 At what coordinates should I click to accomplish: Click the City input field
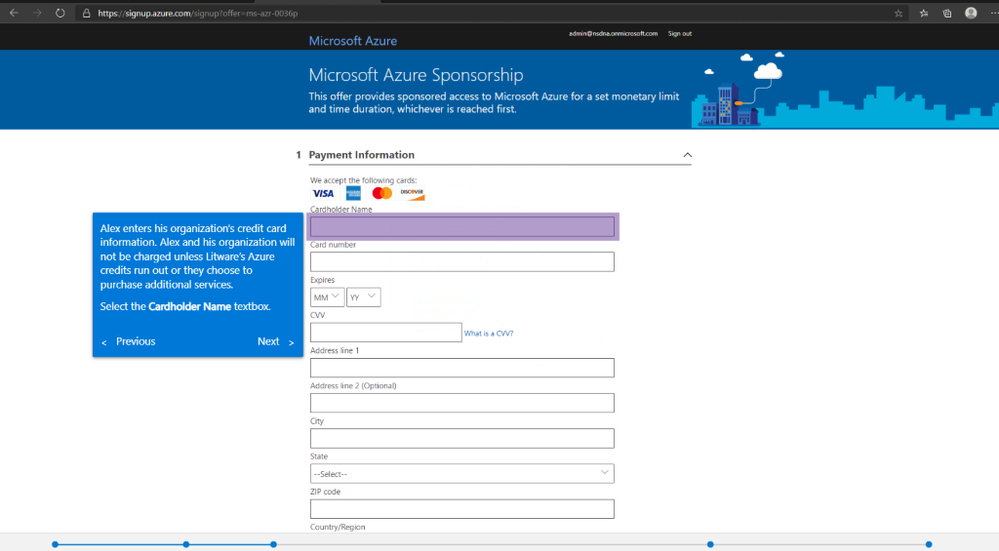click(x=462, y=438)
